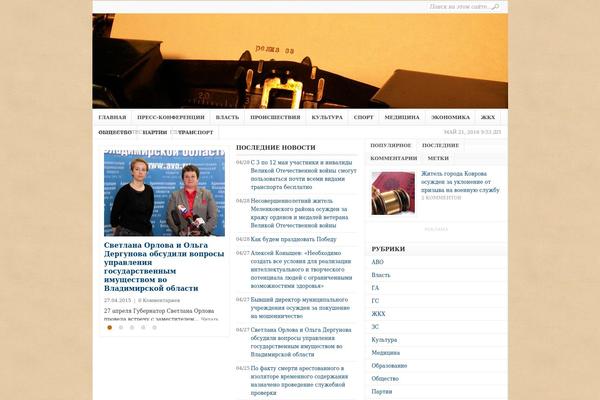
Task: Focus the site search input field
Action: point(458,7)
